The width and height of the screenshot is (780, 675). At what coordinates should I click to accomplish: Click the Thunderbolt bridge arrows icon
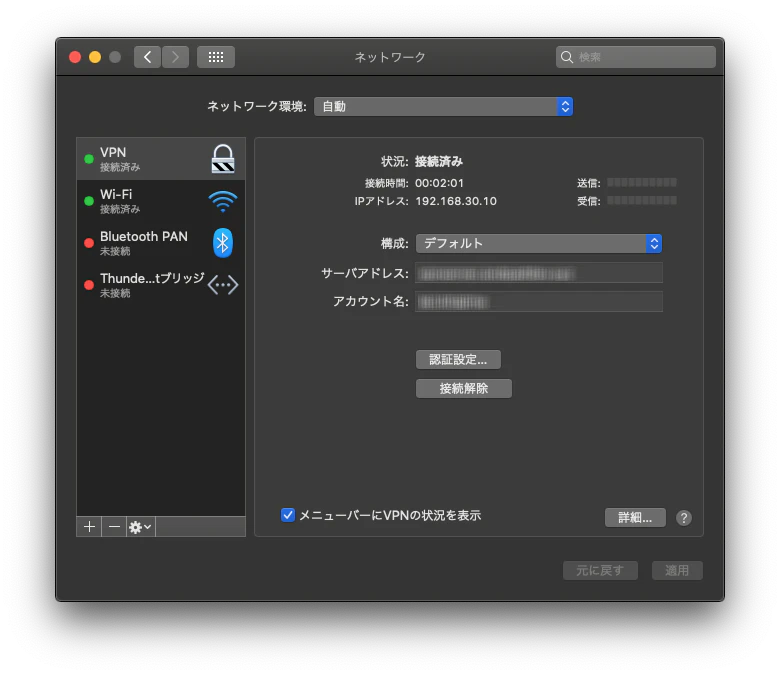pyautogui.click(x=223, y=285)
